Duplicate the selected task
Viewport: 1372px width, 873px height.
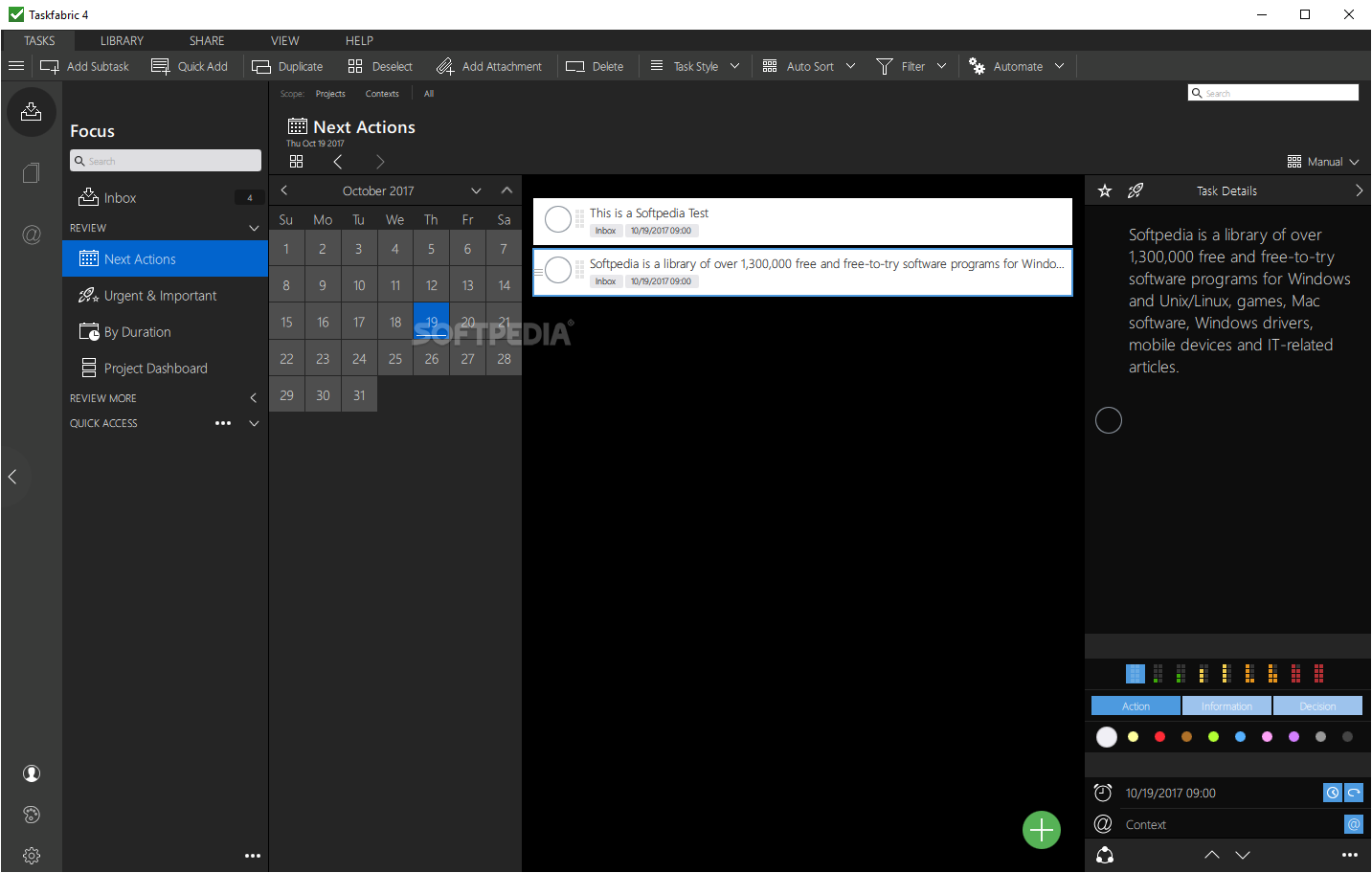[x=287, y=66]
